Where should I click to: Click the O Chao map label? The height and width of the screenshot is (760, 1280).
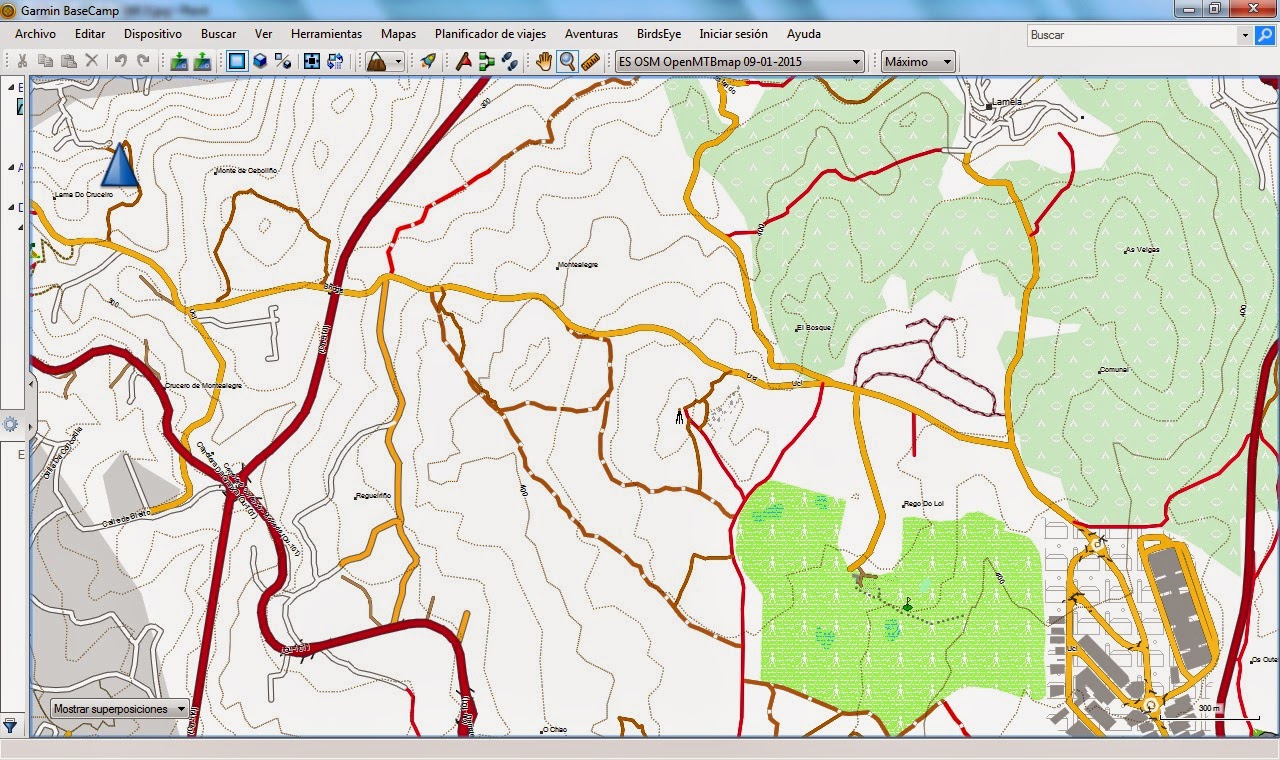point(554,729)
